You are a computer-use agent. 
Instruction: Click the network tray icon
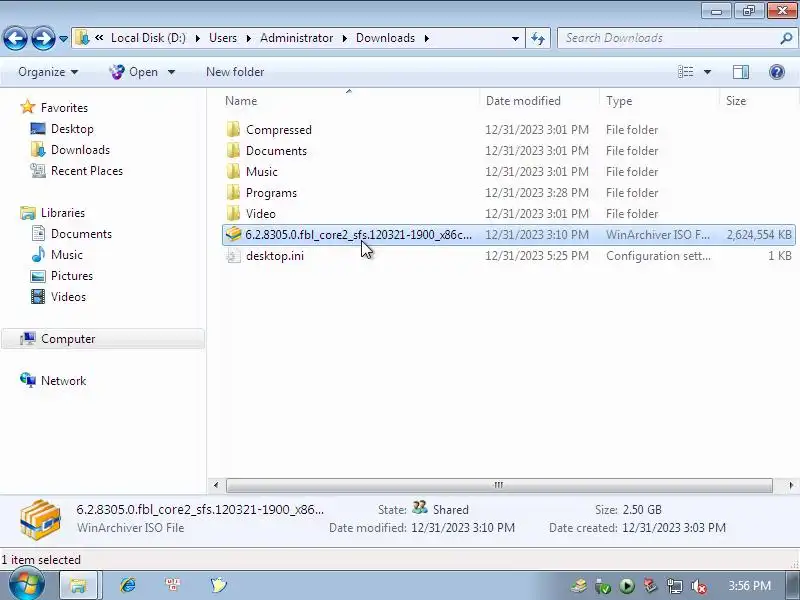[x=674, y=586]
